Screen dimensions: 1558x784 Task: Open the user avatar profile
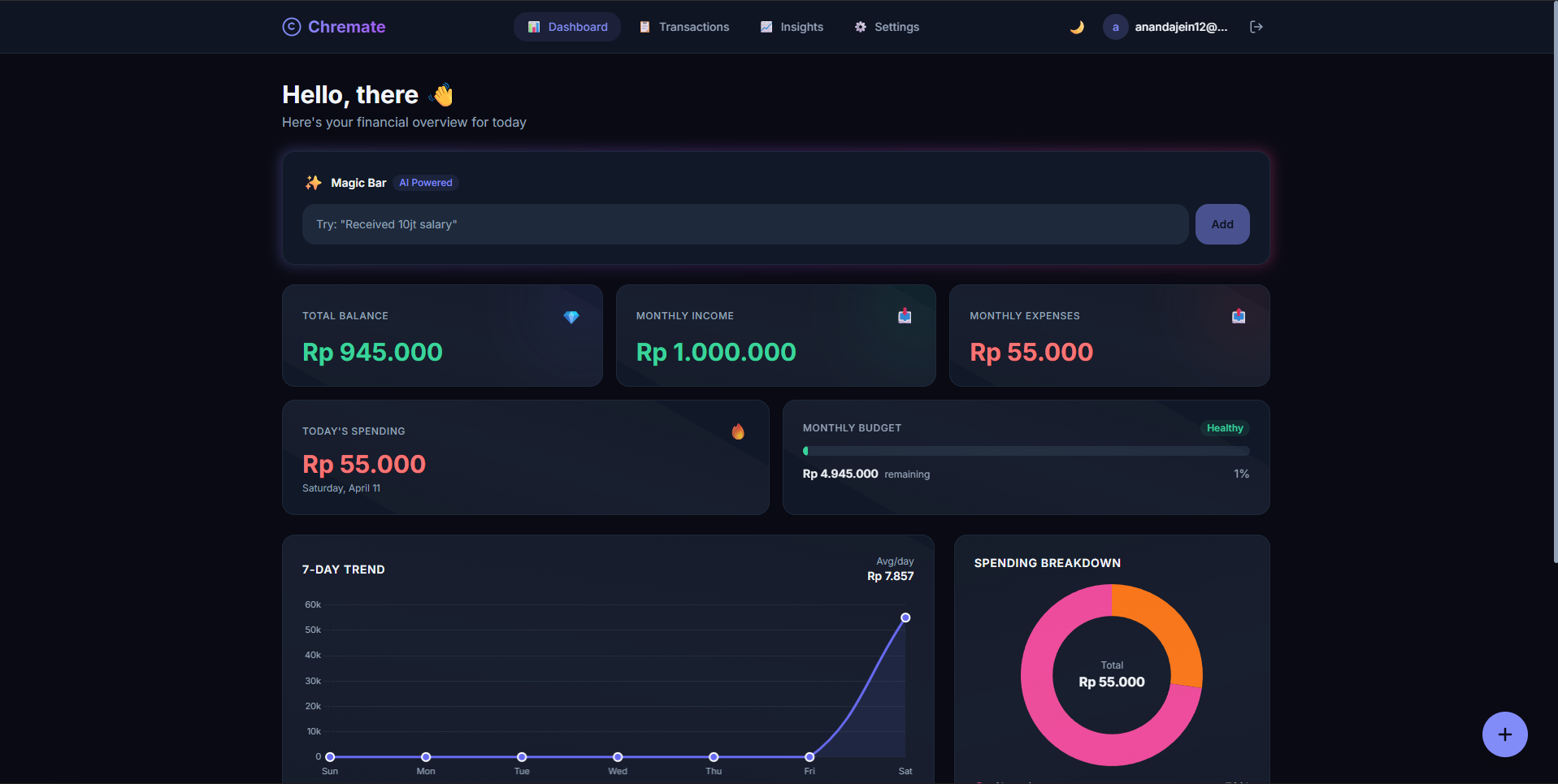coord(1115,27)
